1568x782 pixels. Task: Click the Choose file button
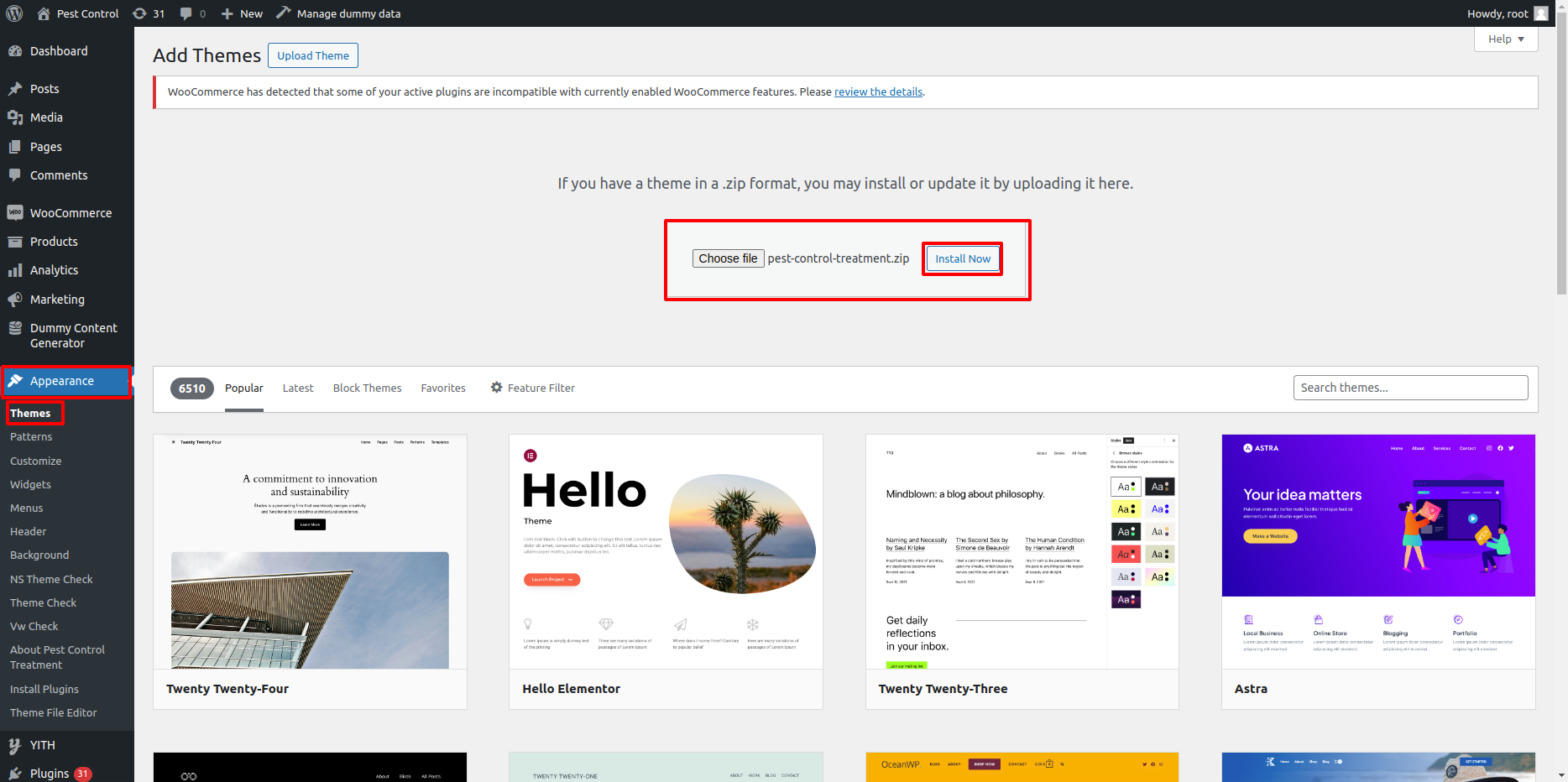pos(728,258)
